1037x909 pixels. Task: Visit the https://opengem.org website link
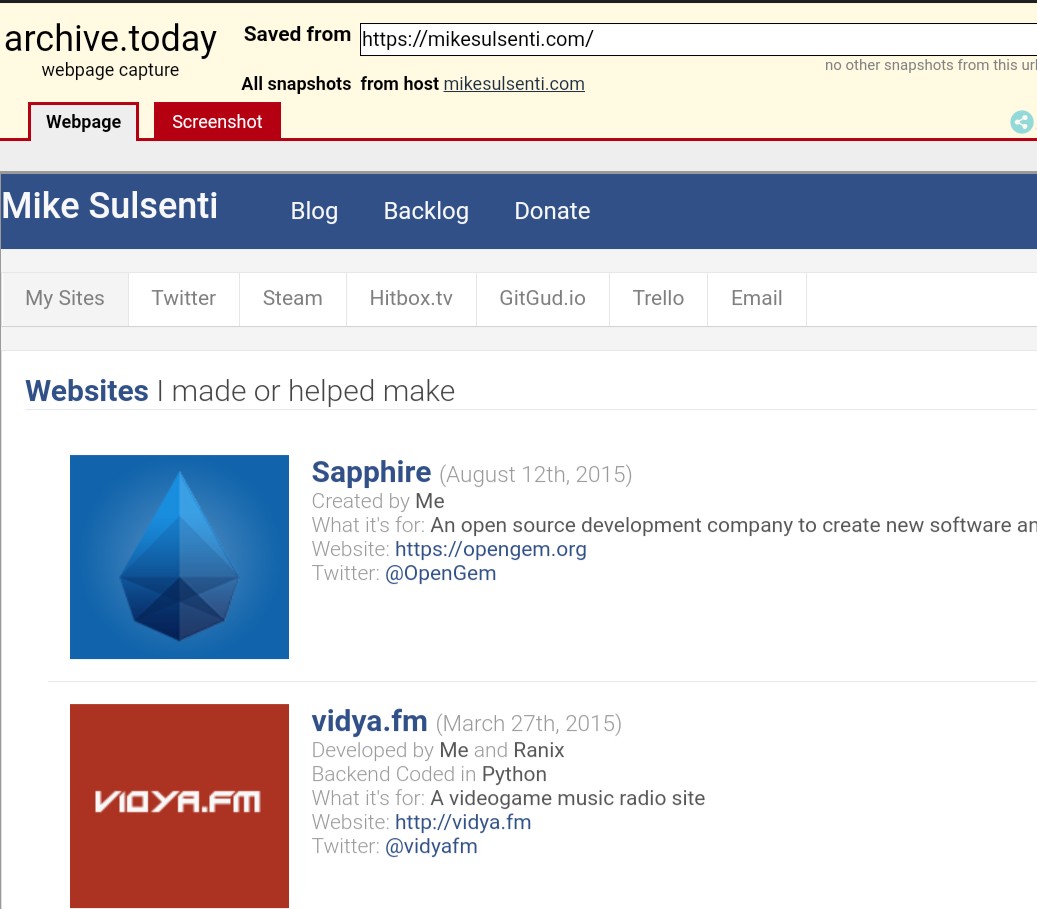click(491, 549)
